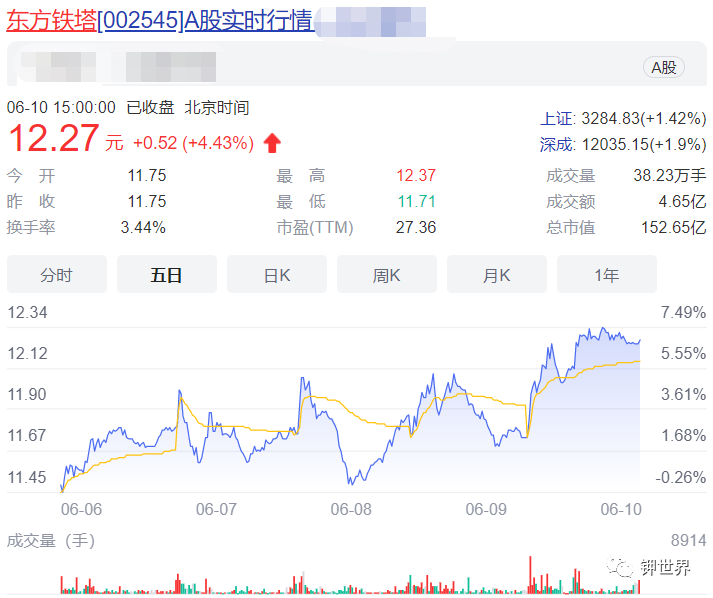Click the 已收盘 status text
This screenshot has width=713, height=598.
click(151, 108)
